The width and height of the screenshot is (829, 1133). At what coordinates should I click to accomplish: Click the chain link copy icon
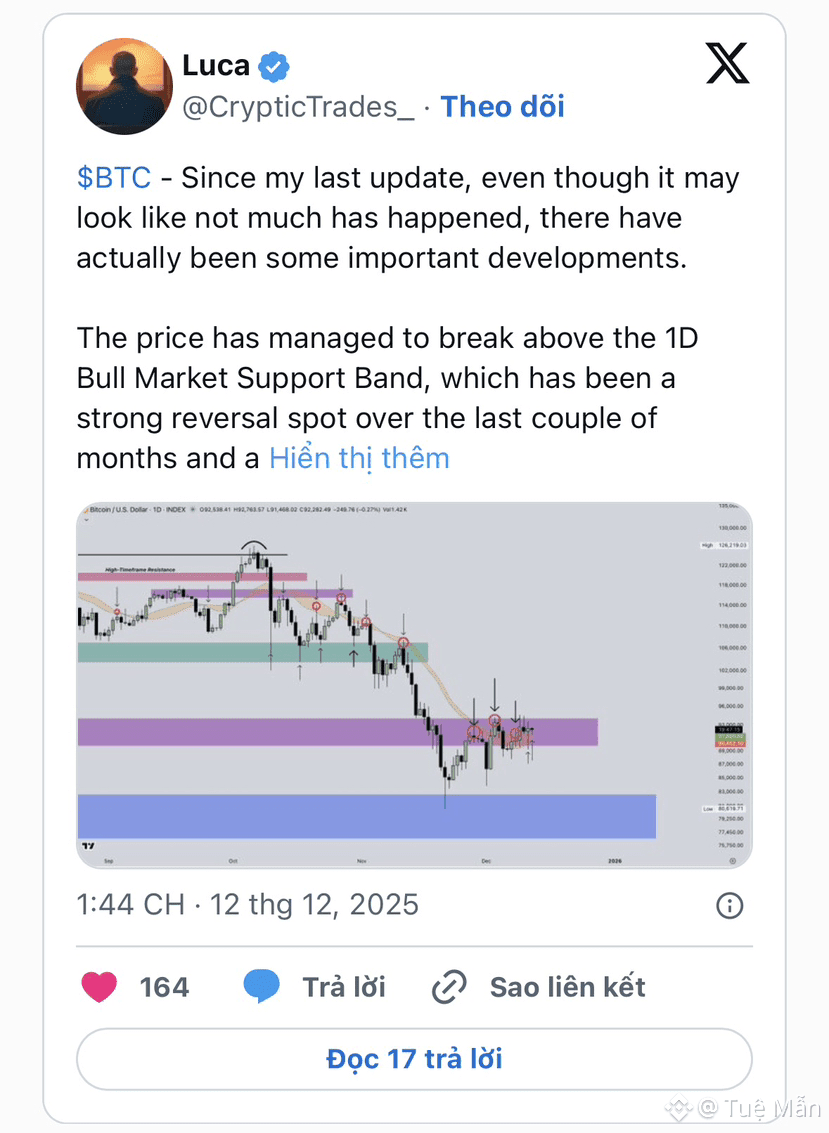coord(450,988)
